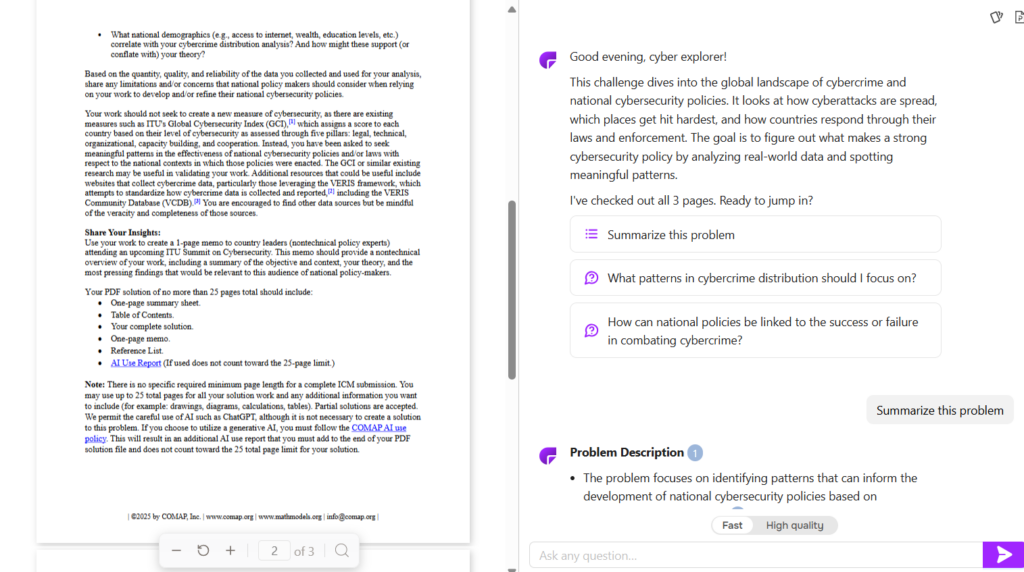Open the flashcards icon at top right
The image size is (1024, 572).
pos(996,17)
